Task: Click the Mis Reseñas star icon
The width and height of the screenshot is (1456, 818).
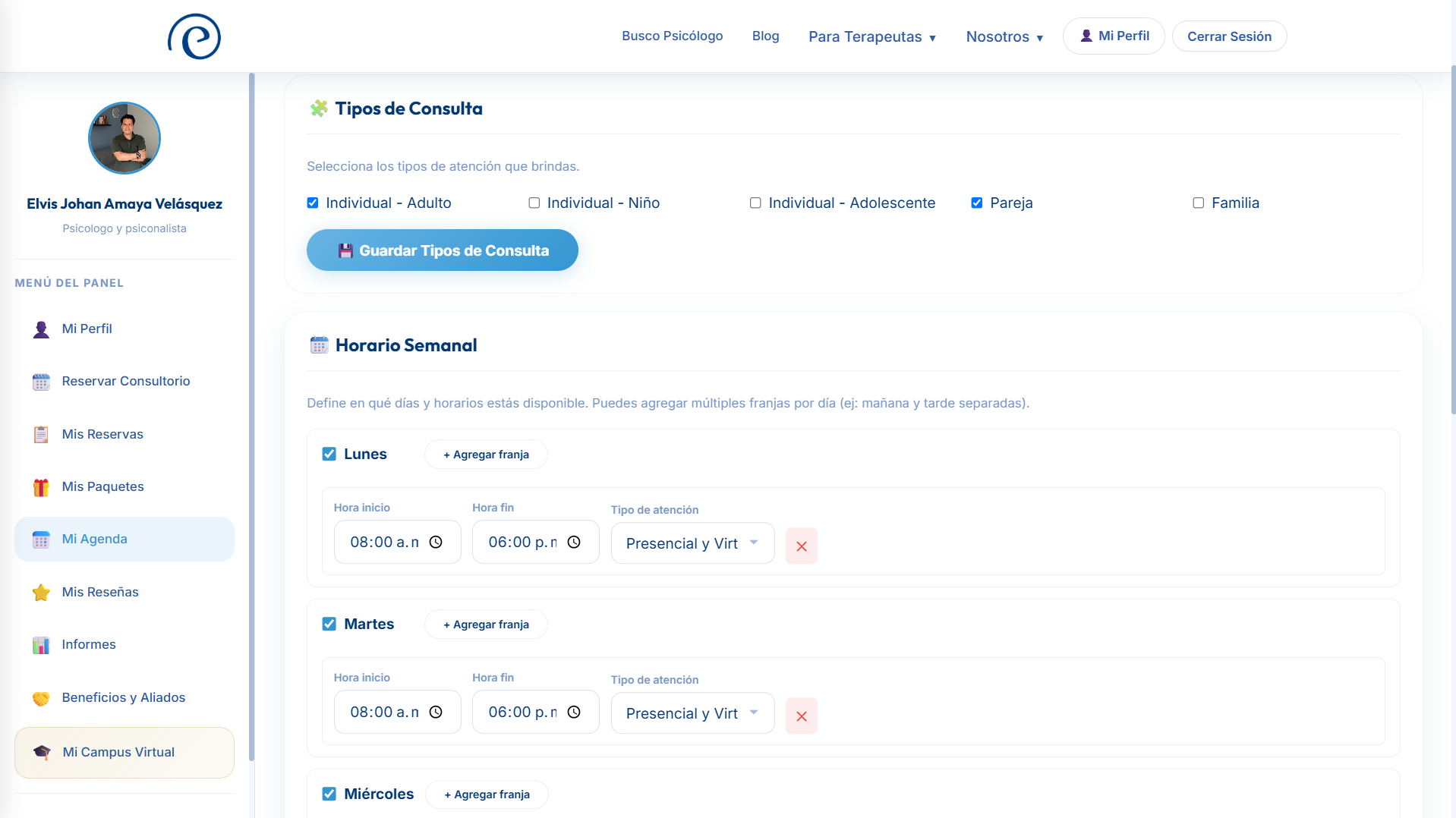Action: 41,593
